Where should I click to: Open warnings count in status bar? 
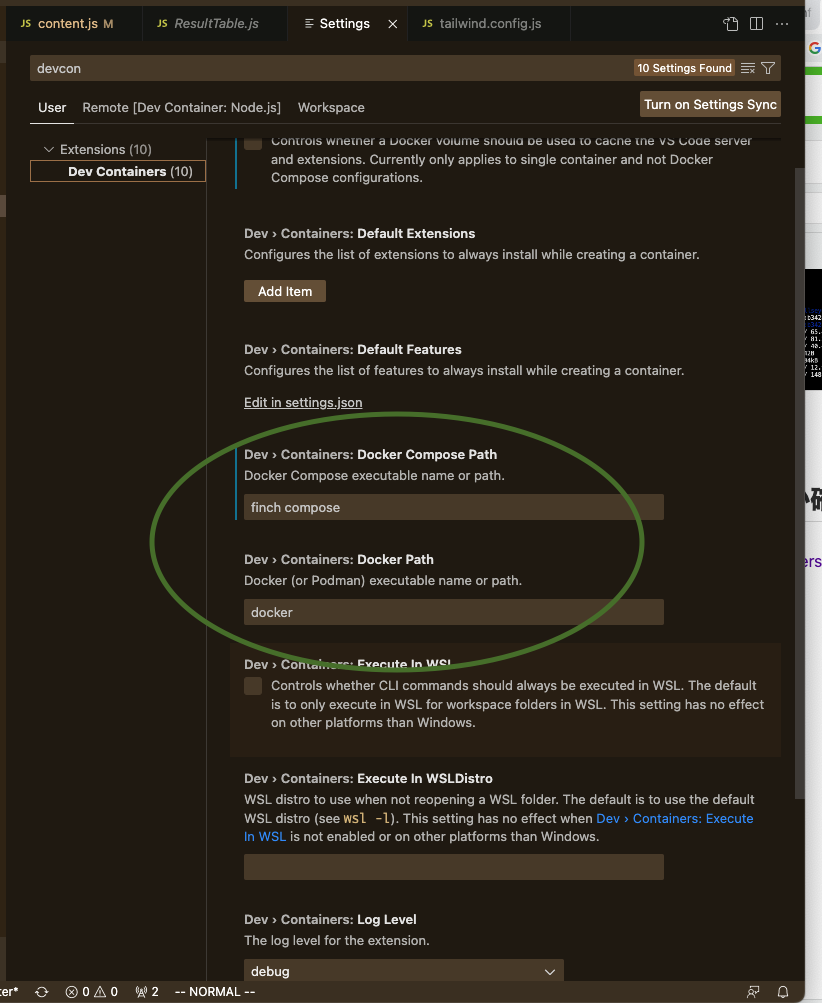coord(106,991)
